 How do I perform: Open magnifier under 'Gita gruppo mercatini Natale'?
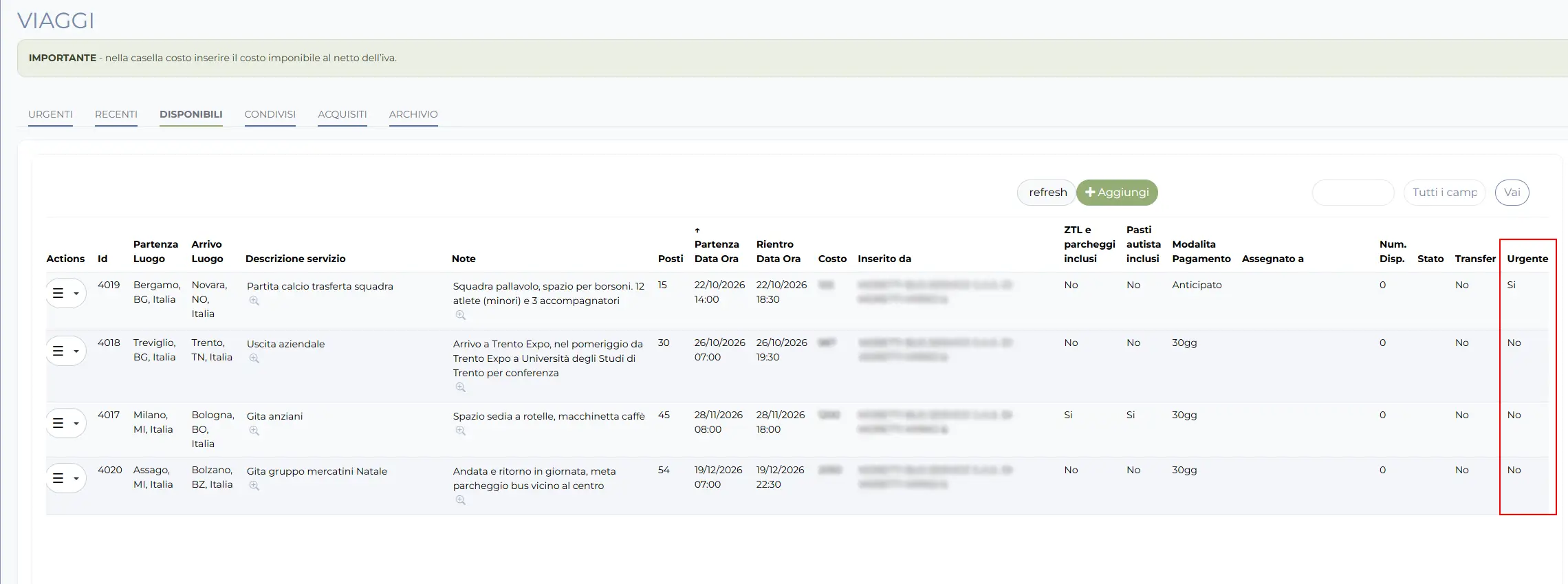pos(254,486)
